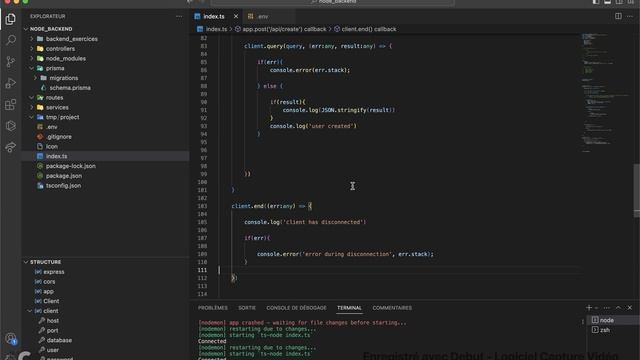Place cursor on line 111 in editor

[x=398, y=270]
